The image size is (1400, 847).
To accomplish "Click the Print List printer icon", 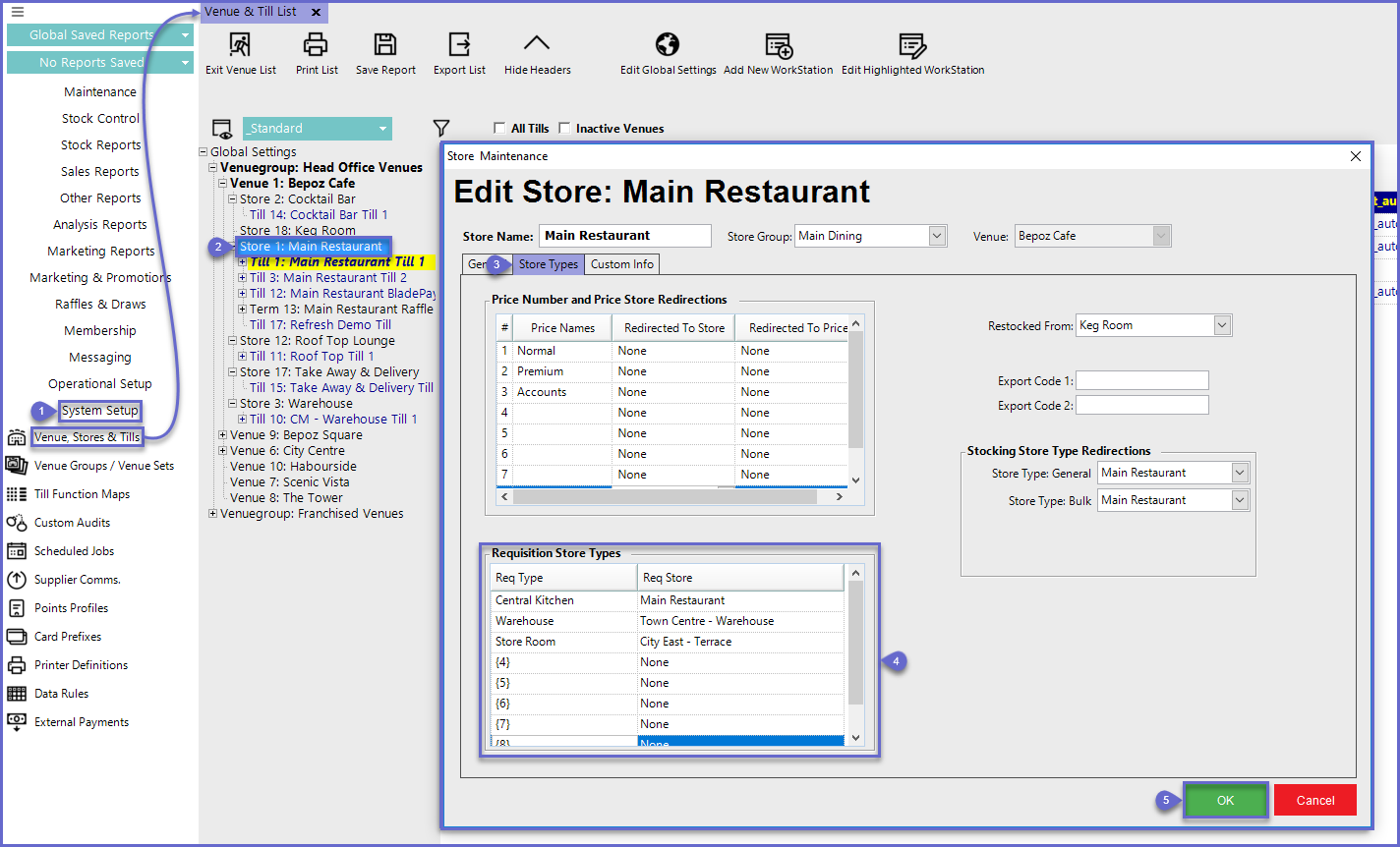I will click(x=316, y=45).
